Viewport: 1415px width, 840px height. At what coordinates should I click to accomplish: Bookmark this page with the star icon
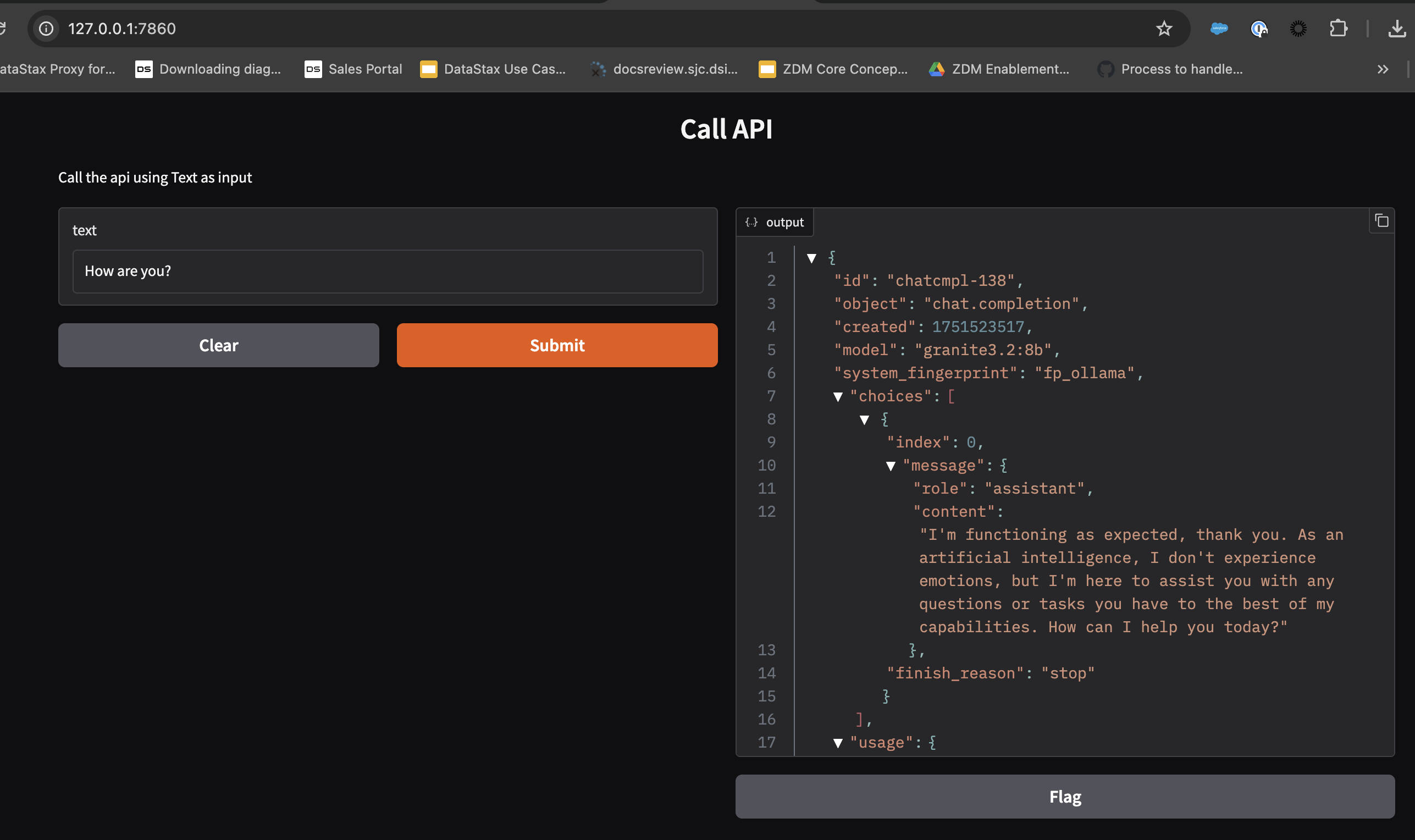[x=1164, y=28]
